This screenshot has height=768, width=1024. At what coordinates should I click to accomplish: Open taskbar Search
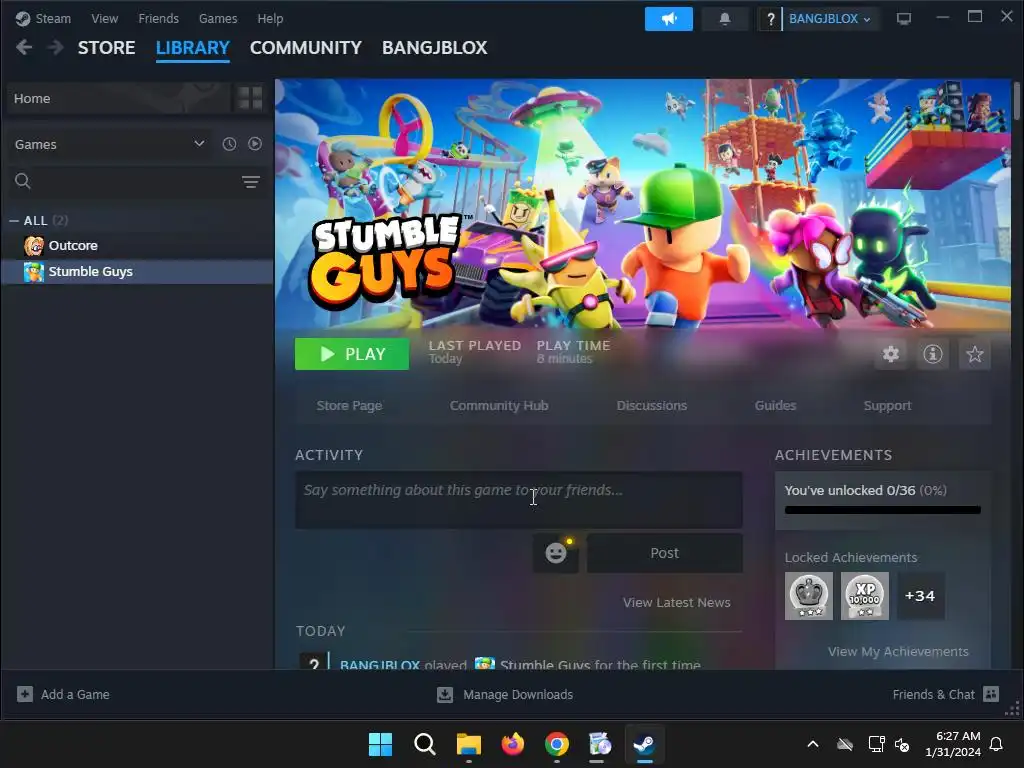424,744
